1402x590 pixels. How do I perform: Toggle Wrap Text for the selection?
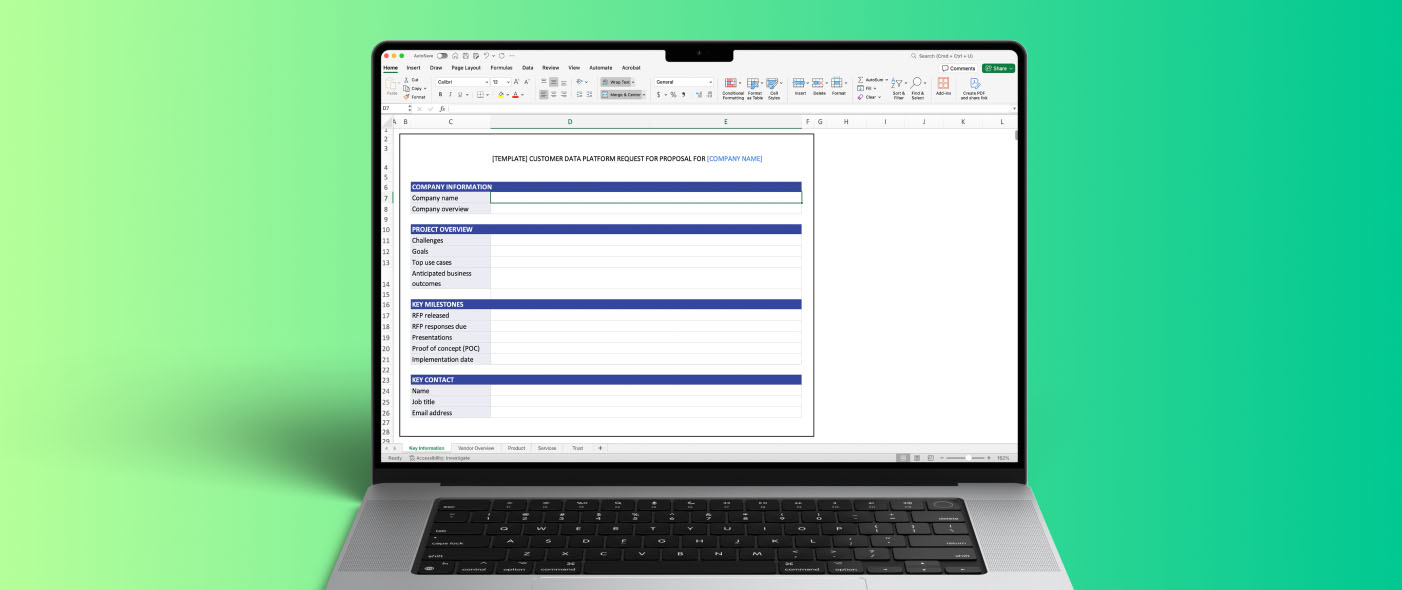coord(617,81)
